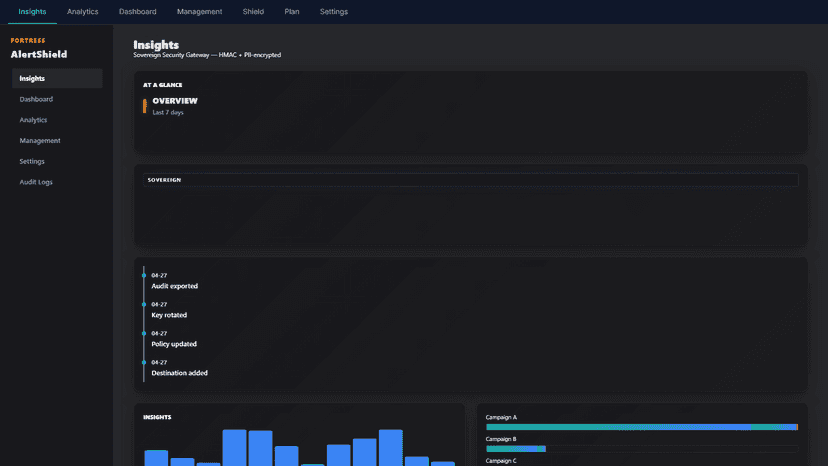
Task: Click the 'Campaign C' label
Action: (x=501, y=461)
